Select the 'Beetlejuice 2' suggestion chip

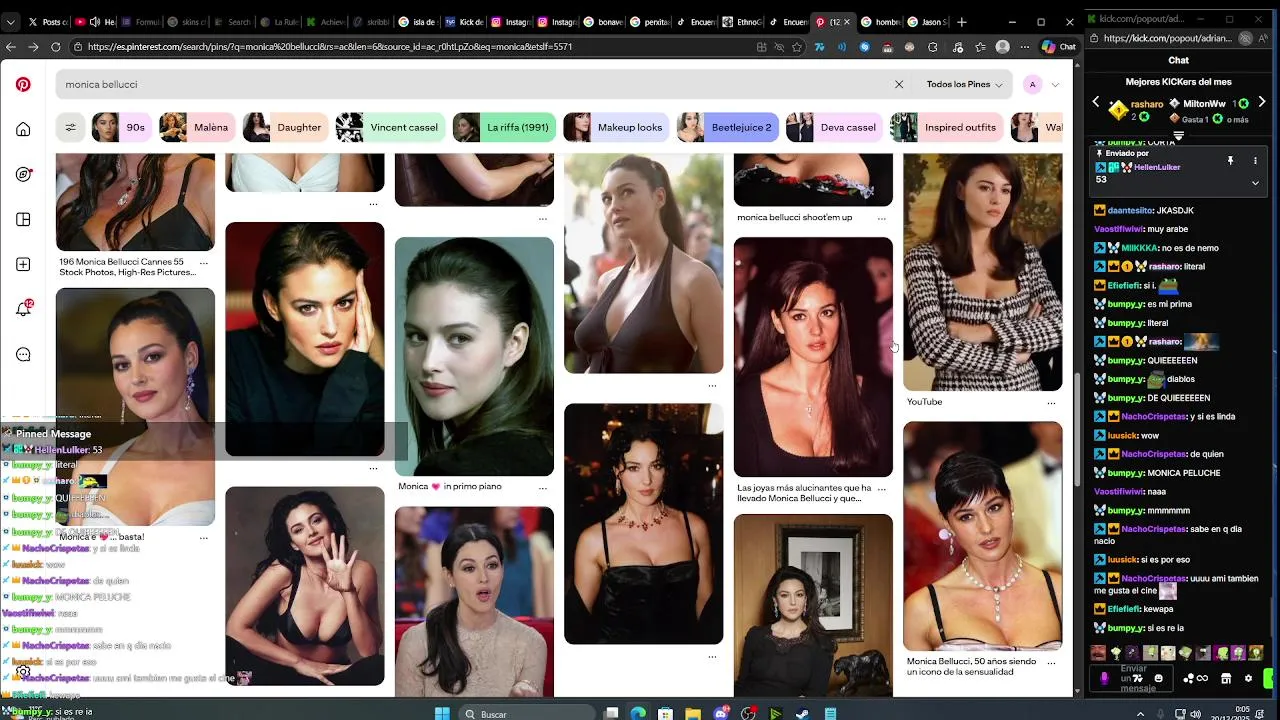(x=727, y=127)
